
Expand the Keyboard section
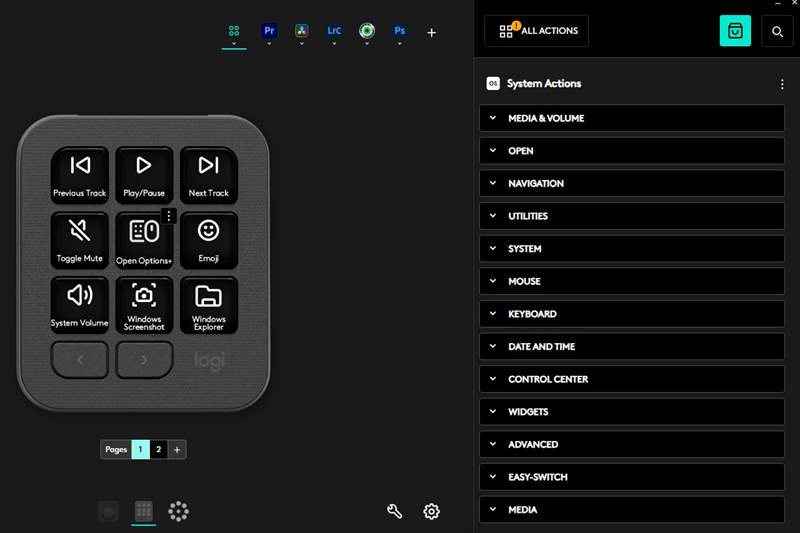click(632, 314)
